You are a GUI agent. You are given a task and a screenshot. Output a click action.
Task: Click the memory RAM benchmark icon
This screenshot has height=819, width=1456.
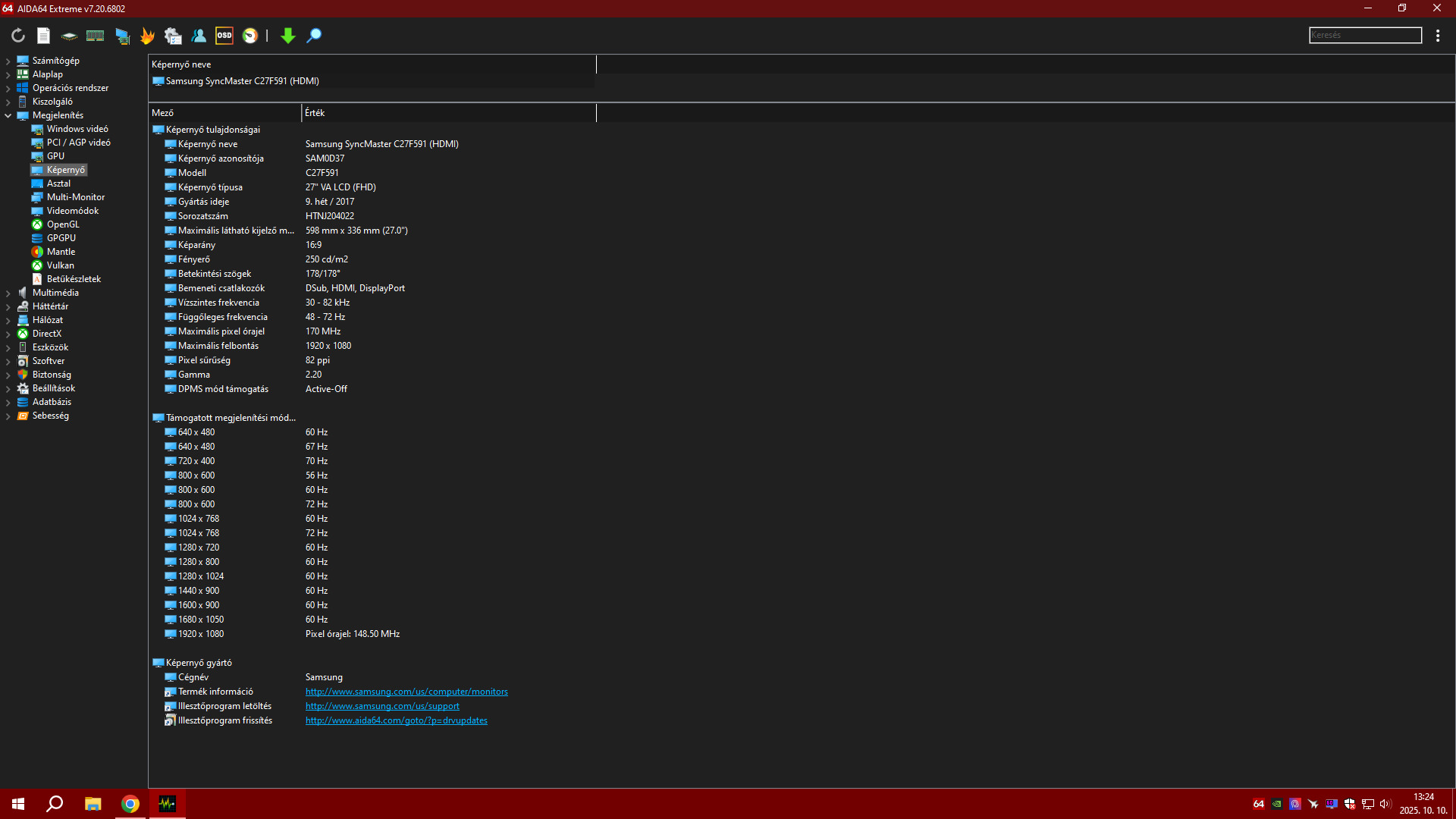(x=95, y=36)
